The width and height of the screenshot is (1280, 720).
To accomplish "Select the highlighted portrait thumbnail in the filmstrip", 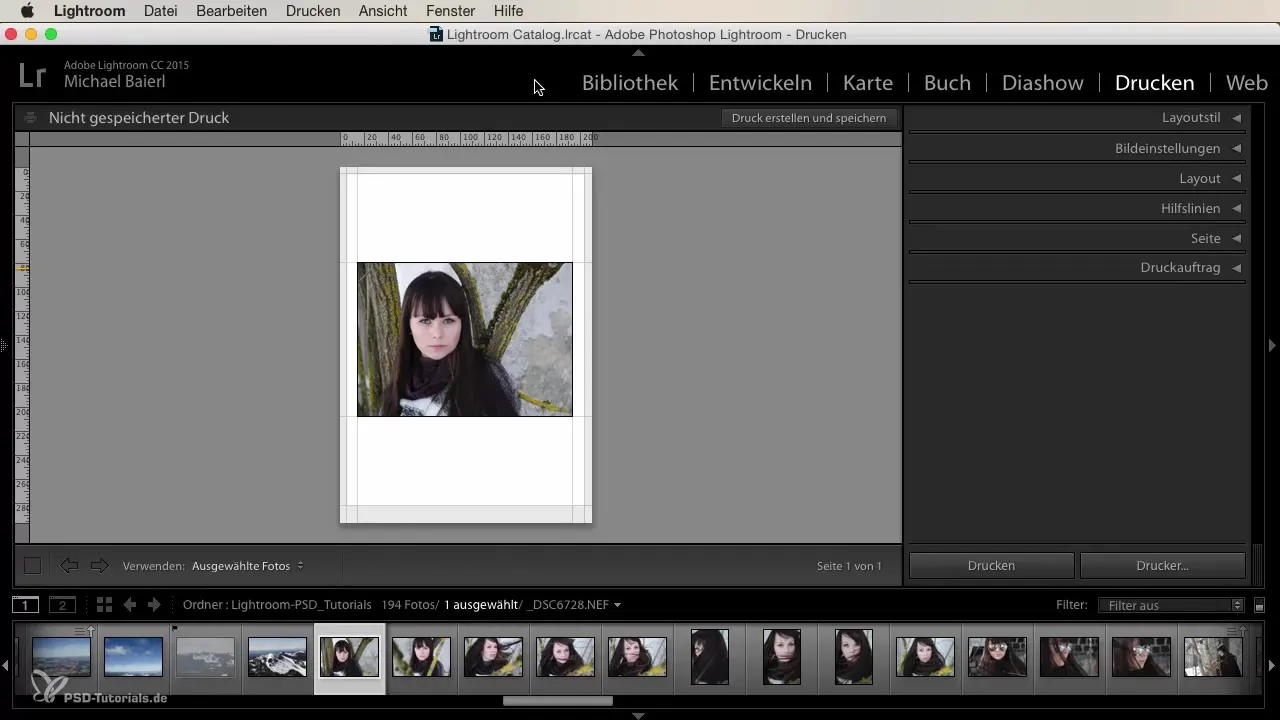I will [x=349, y=657].
